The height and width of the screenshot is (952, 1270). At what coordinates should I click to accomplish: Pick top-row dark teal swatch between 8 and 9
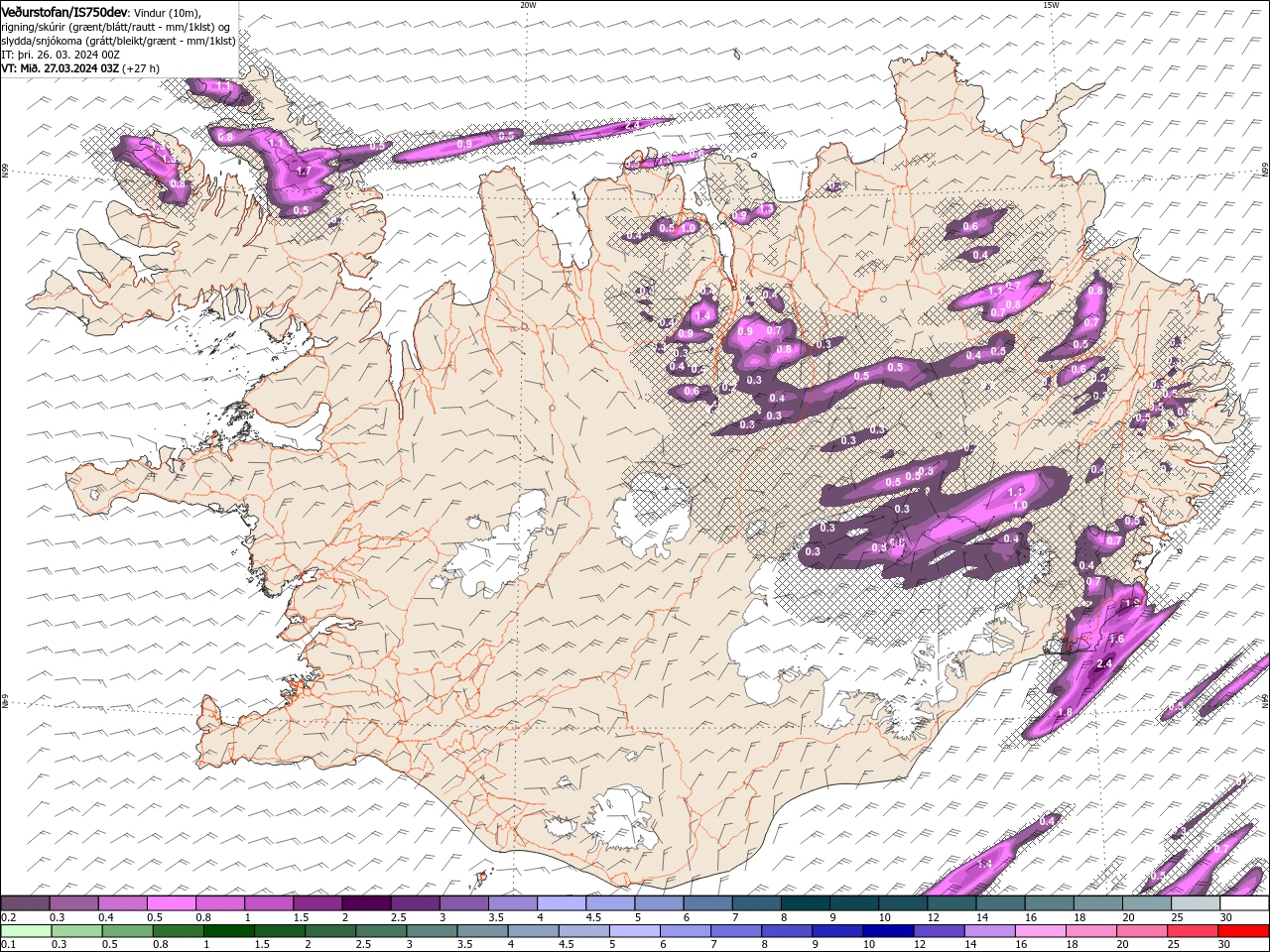point(807,903)
